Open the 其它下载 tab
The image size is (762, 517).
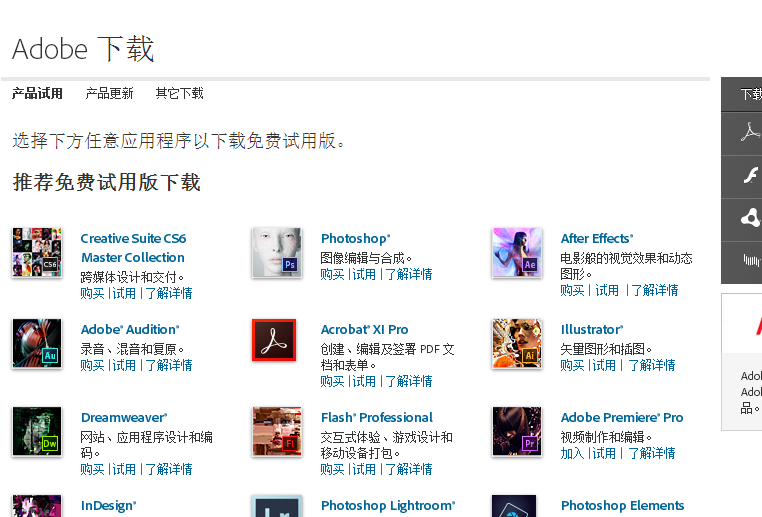179,93
